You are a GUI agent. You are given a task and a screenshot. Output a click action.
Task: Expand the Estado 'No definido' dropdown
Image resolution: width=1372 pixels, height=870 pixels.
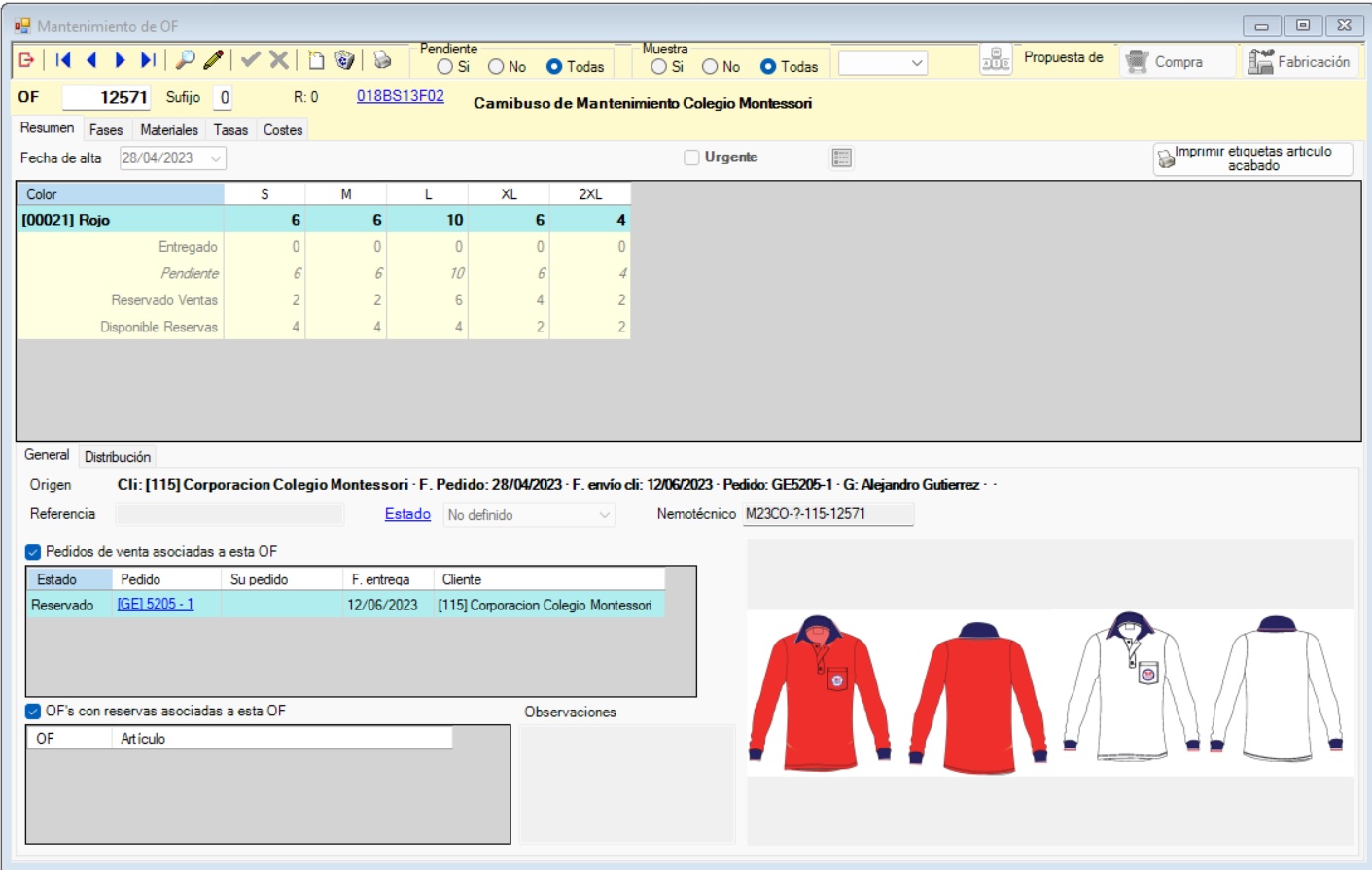[x=604, y=515]
